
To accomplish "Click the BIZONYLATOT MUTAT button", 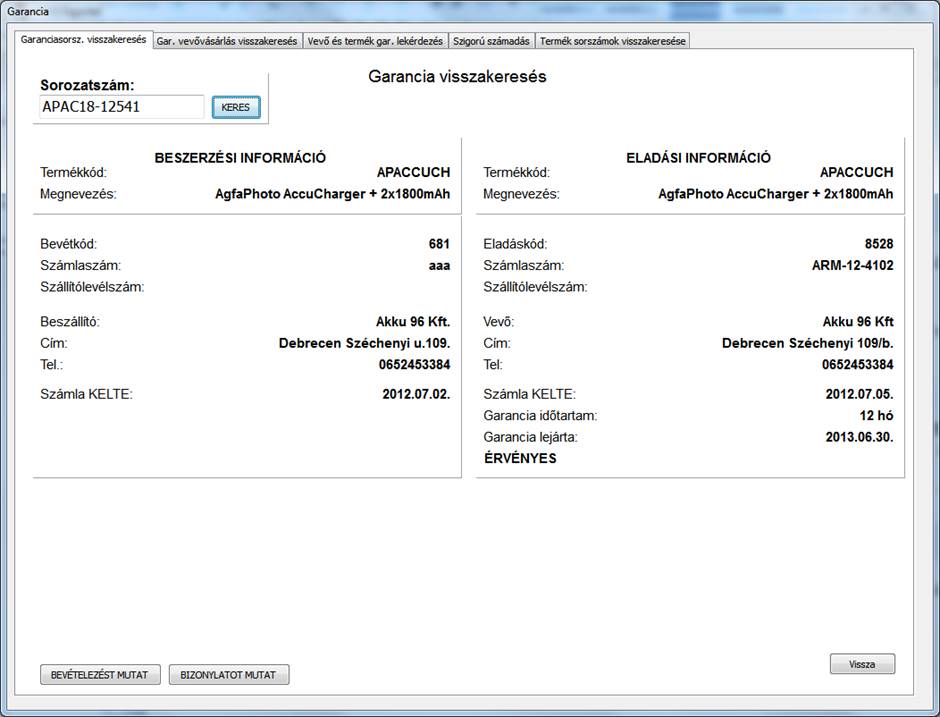I will (229, 675).
